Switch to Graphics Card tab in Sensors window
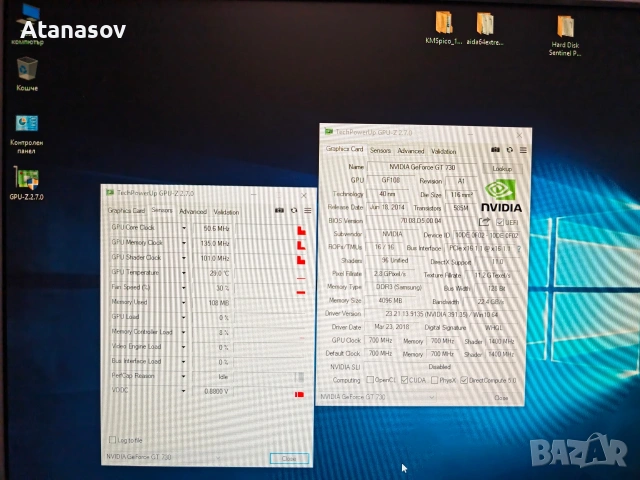This screenshot has width=640, height=480. pyautogui.click(x=126, y=211)
